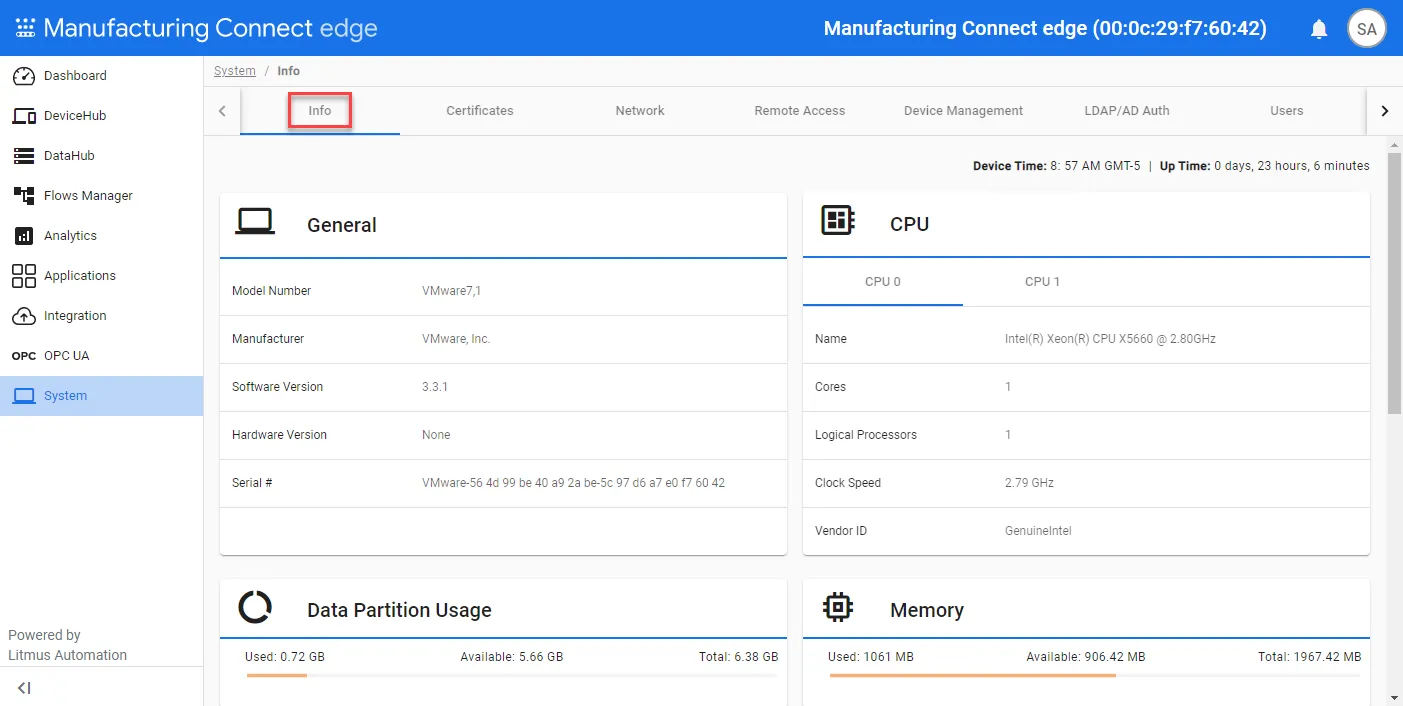1403x706 pixels.
Task: Open DeviceHub menu item
Action: [101, 116]
